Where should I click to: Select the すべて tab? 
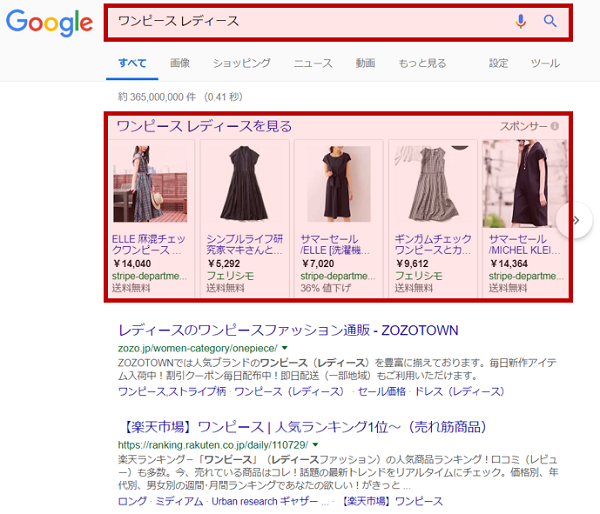click(132, 63)
